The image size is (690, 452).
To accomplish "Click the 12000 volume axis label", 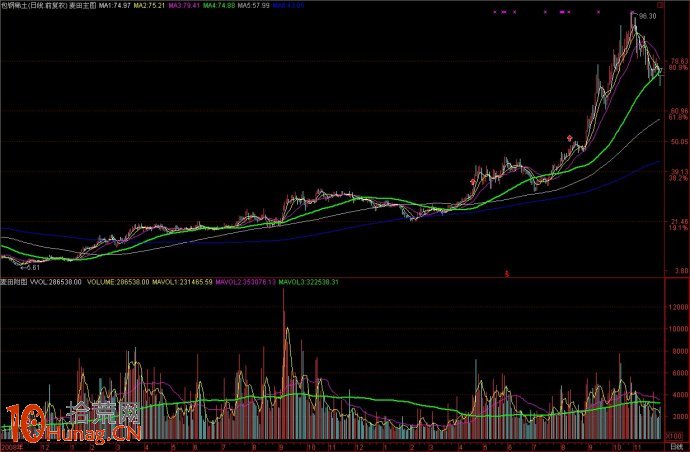I will (x=678, y=307).
